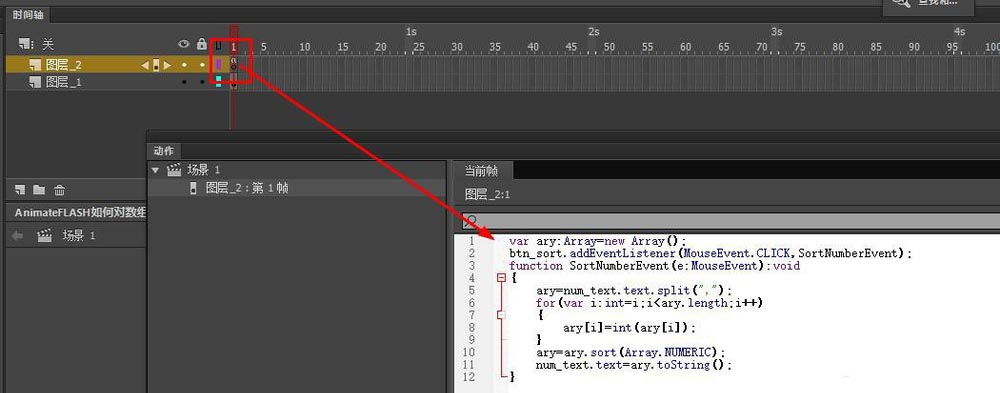The image size is (1000, 393).
Task: Click the magnifier icon in the code search bar
Action: coord(471,221)
